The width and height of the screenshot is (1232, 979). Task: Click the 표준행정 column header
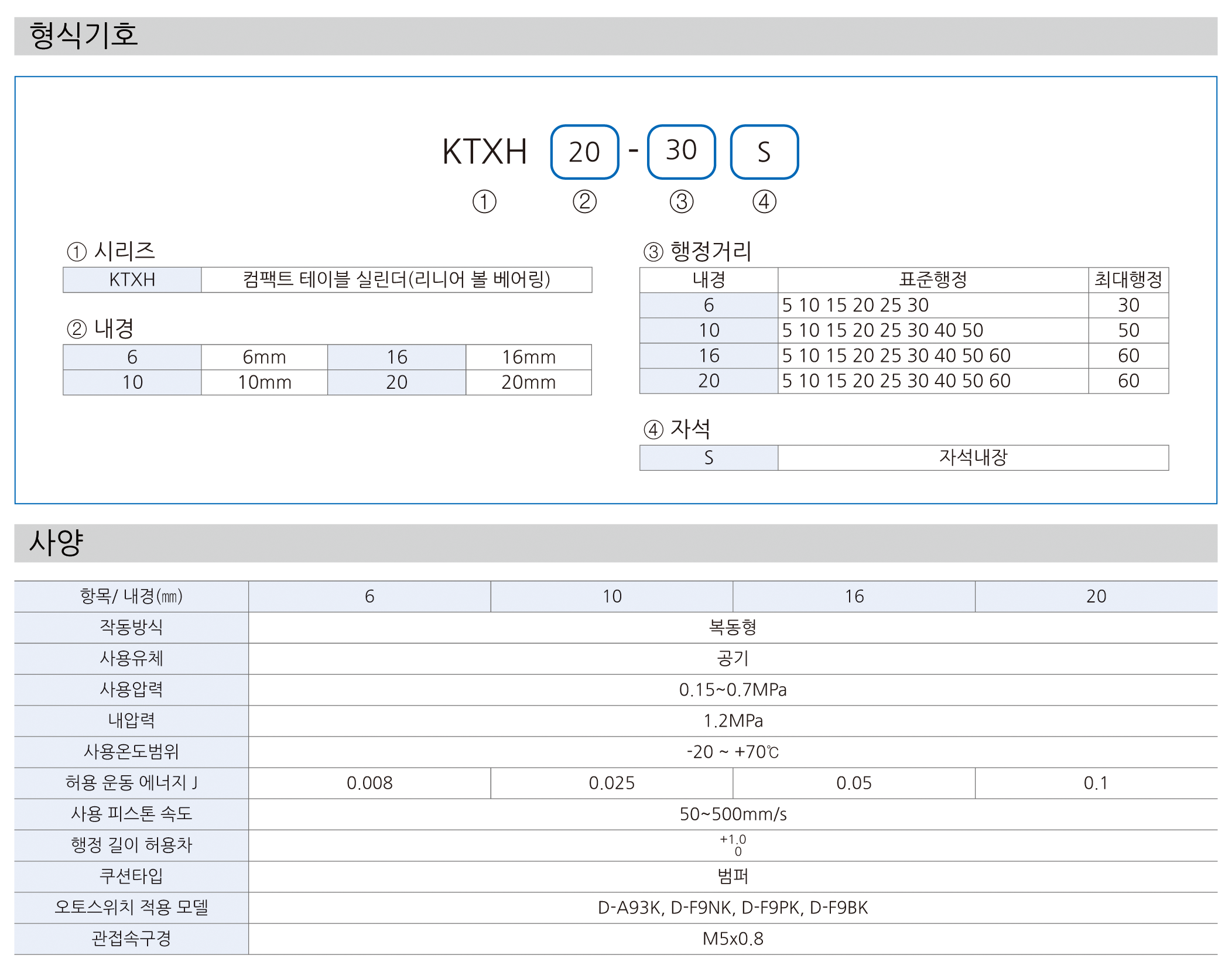click(x=932, y=280)
